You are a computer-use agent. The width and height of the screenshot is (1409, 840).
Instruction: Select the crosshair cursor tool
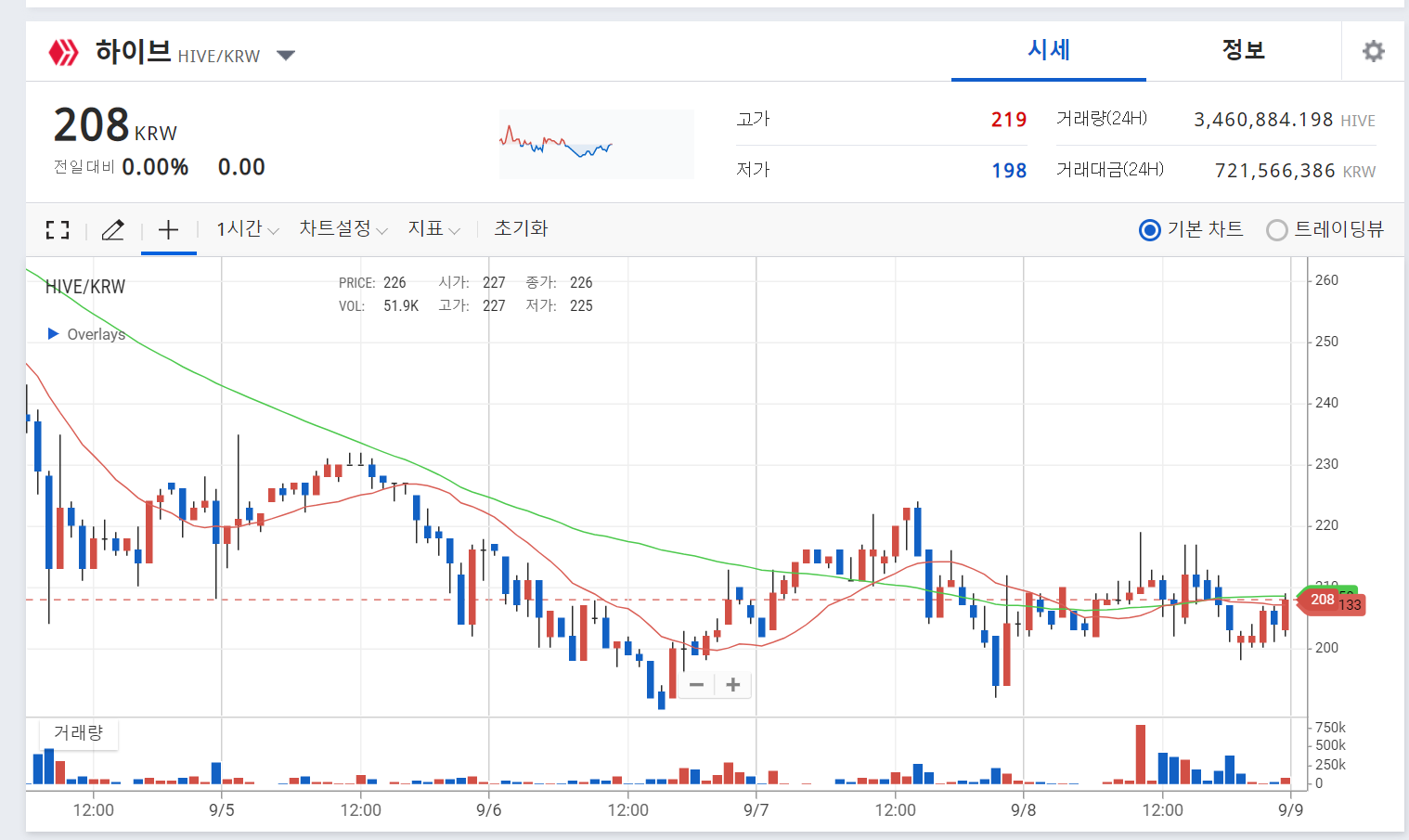click(x=168, y=229)
